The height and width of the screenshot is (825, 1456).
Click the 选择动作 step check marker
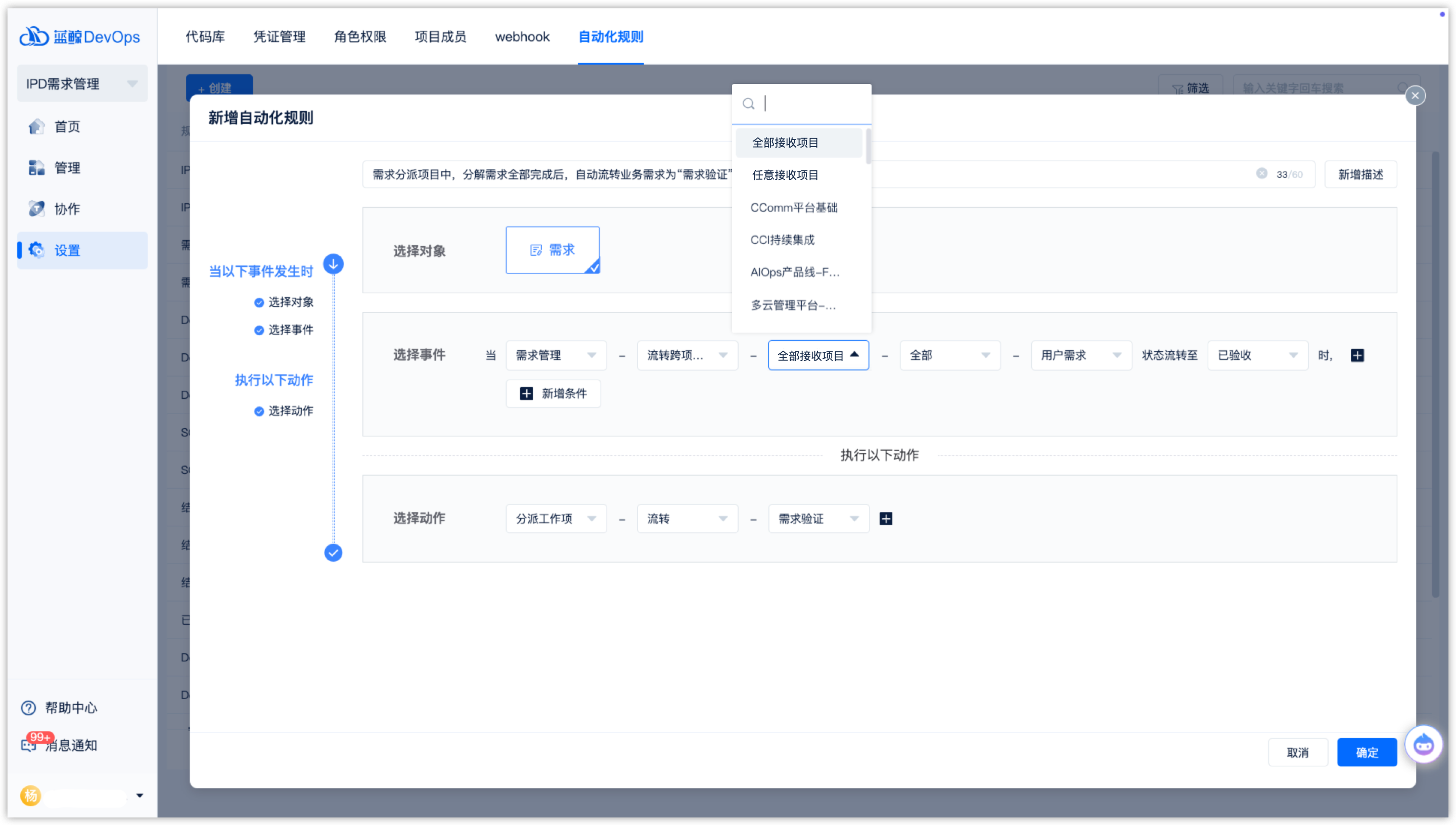pos(259,411)
